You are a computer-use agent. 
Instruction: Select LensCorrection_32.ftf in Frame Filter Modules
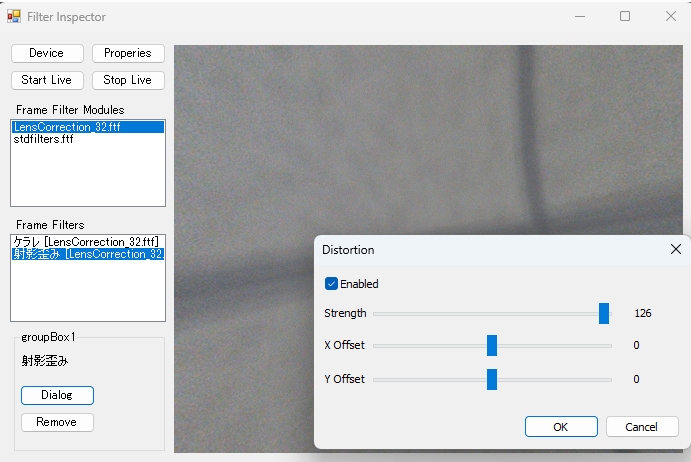point(88,127)
